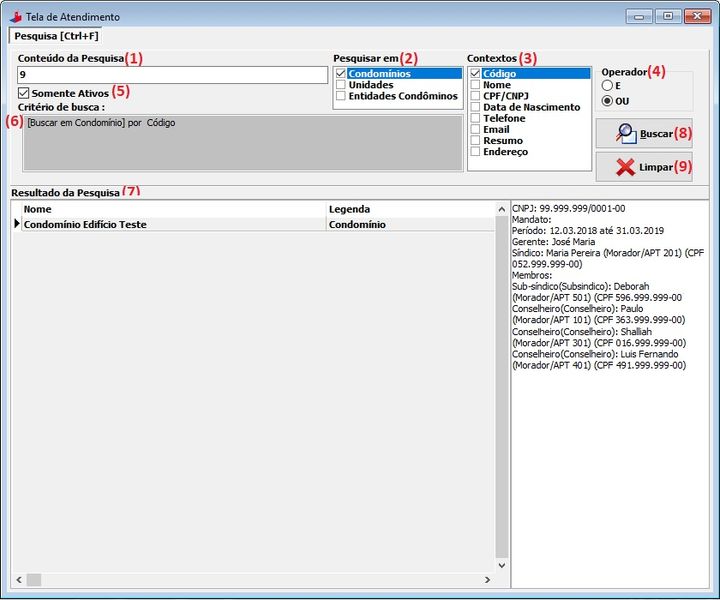Click the Conteúdo da Pesquisa input field
The image size is (720, 600).
[172, 75]
